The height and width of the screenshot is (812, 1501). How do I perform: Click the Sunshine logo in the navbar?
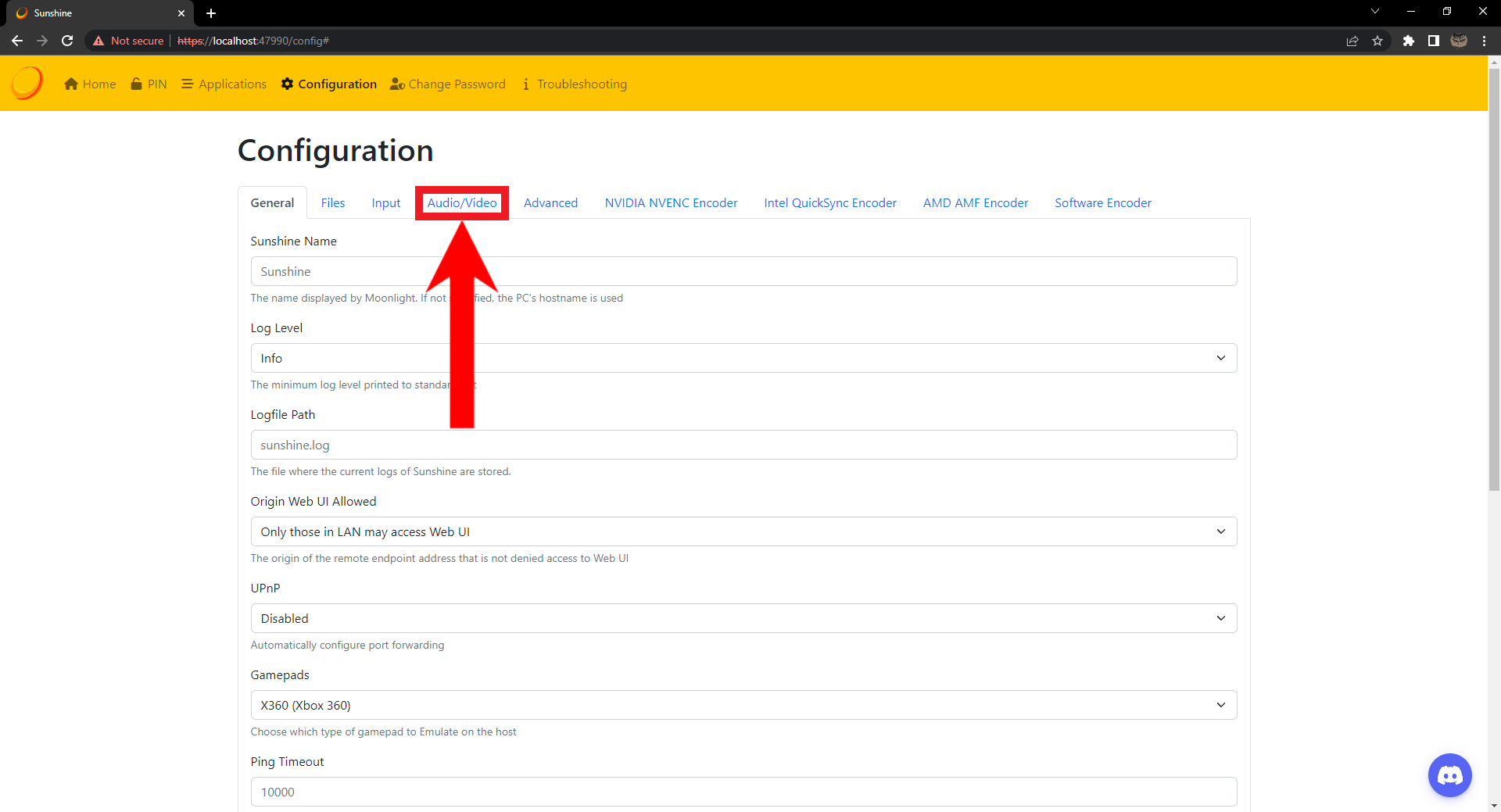coord(27,83)
